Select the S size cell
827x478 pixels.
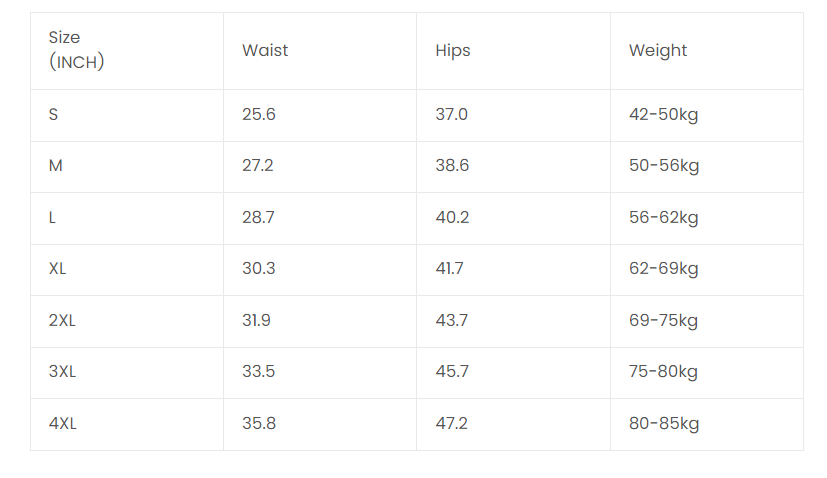pos(54,115)
